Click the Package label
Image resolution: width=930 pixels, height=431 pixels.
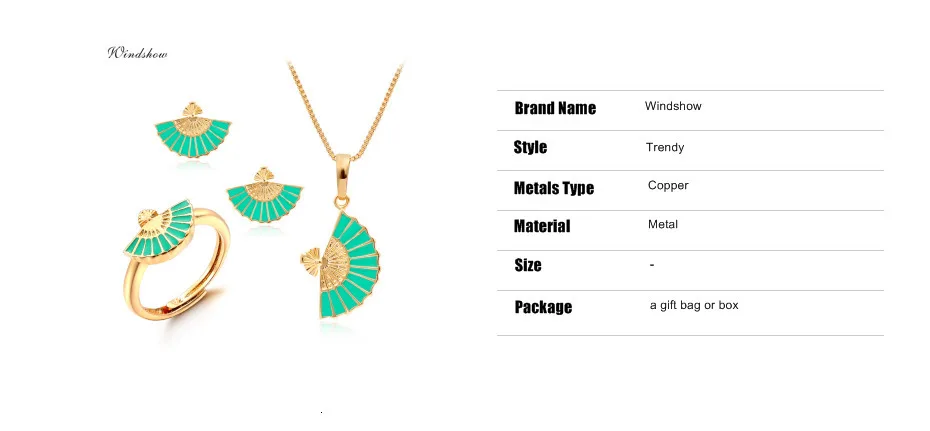pos(543,307)
